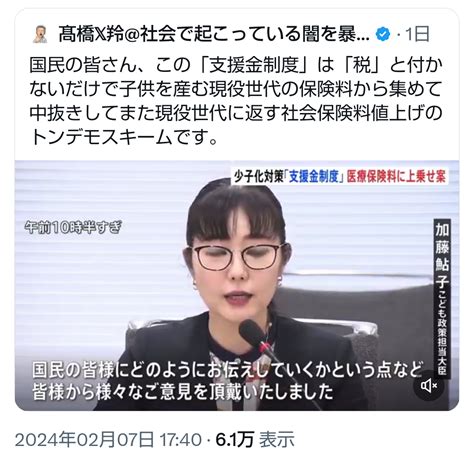Click the blue verified badge
The height and width of the screenshot is (453, 474).
pyautogui.click(x=383, y=34)
